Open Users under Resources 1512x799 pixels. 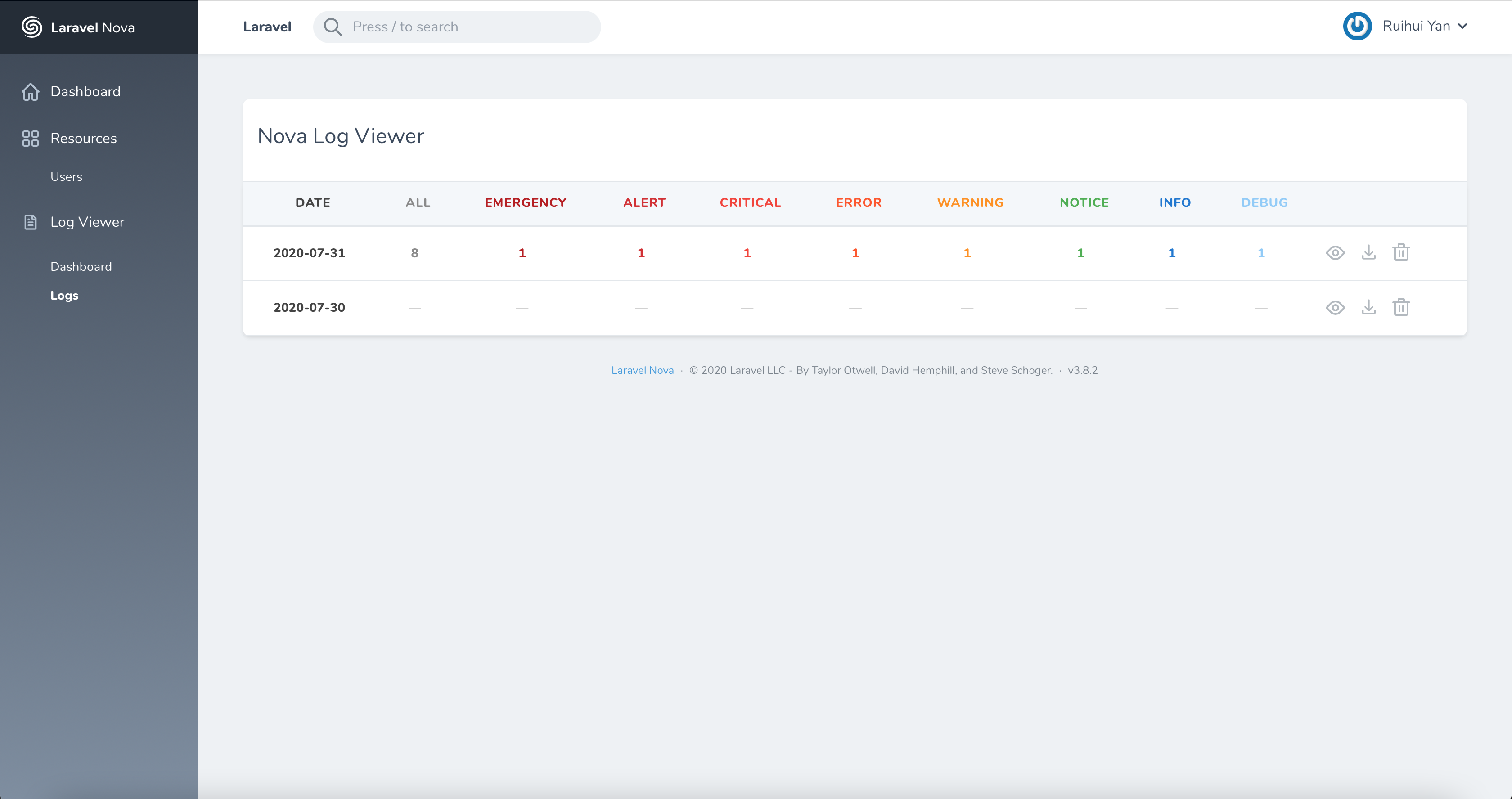(x=66, y=176)
